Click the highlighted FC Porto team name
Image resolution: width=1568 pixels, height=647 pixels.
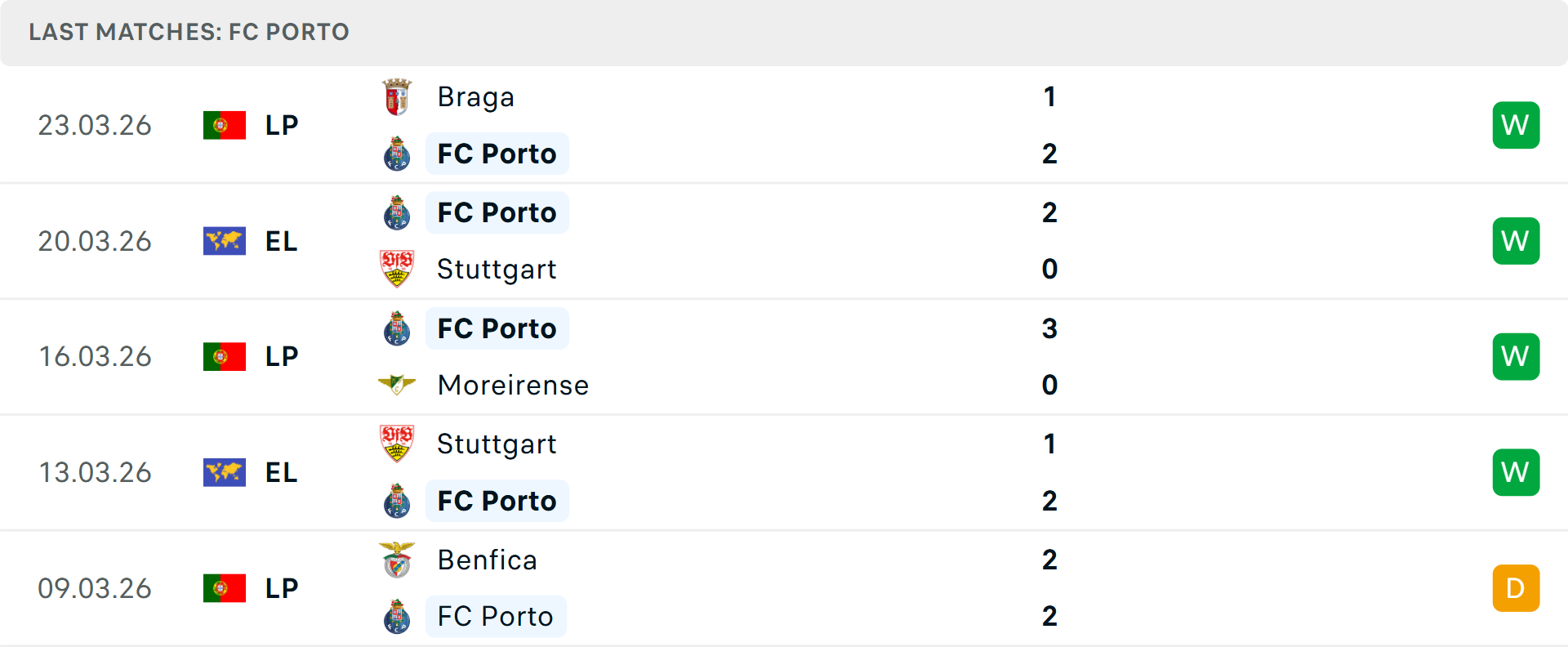(x=497, y=154)
